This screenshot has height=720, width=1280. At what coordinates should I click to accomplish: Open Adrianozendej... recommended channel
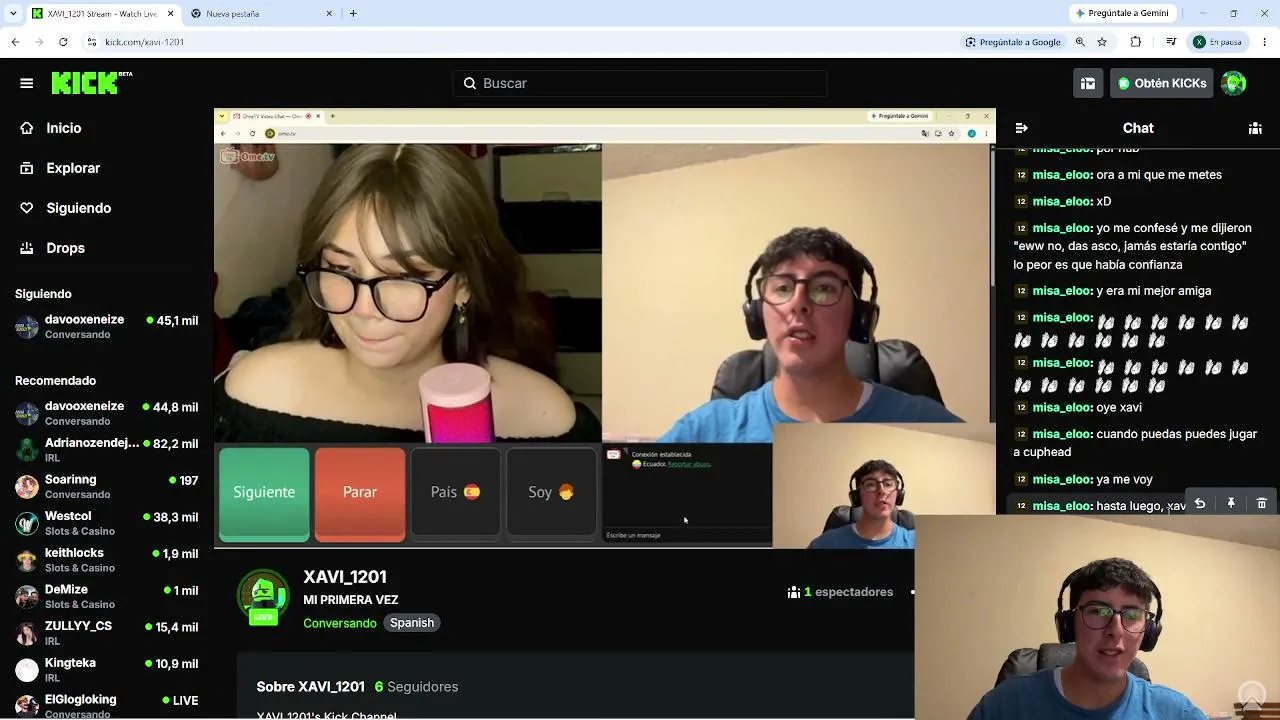pos(107,450)
